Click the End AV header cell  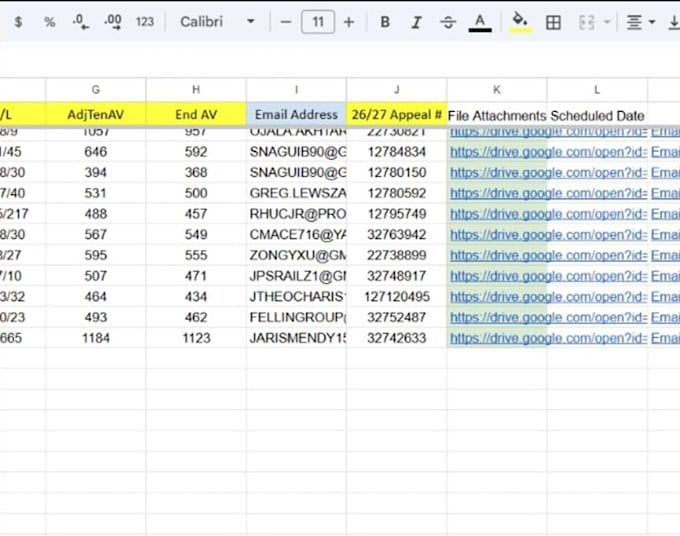pos(196,114)
